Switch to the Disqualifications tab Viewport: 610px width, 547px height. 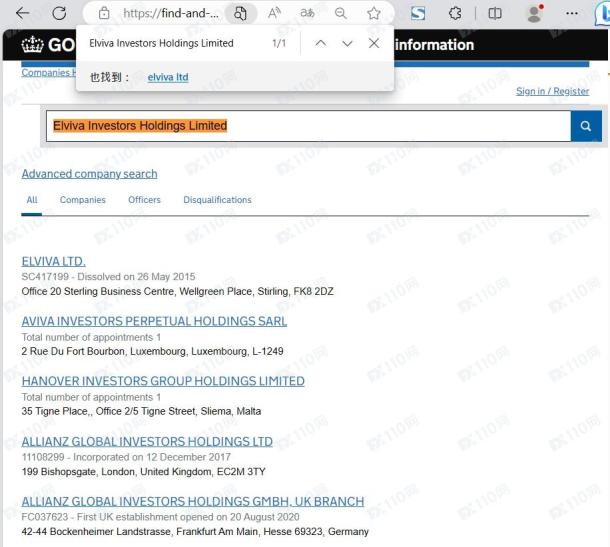[217, 200]
